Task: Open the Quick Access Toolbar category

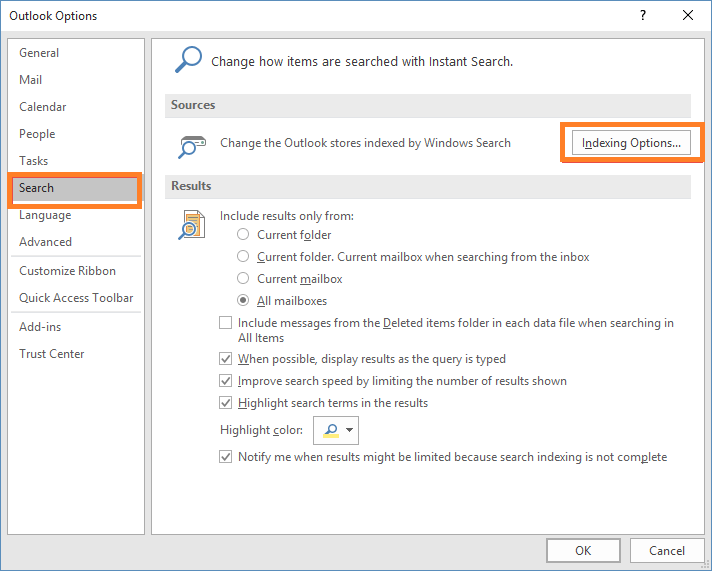Action: 75,298
